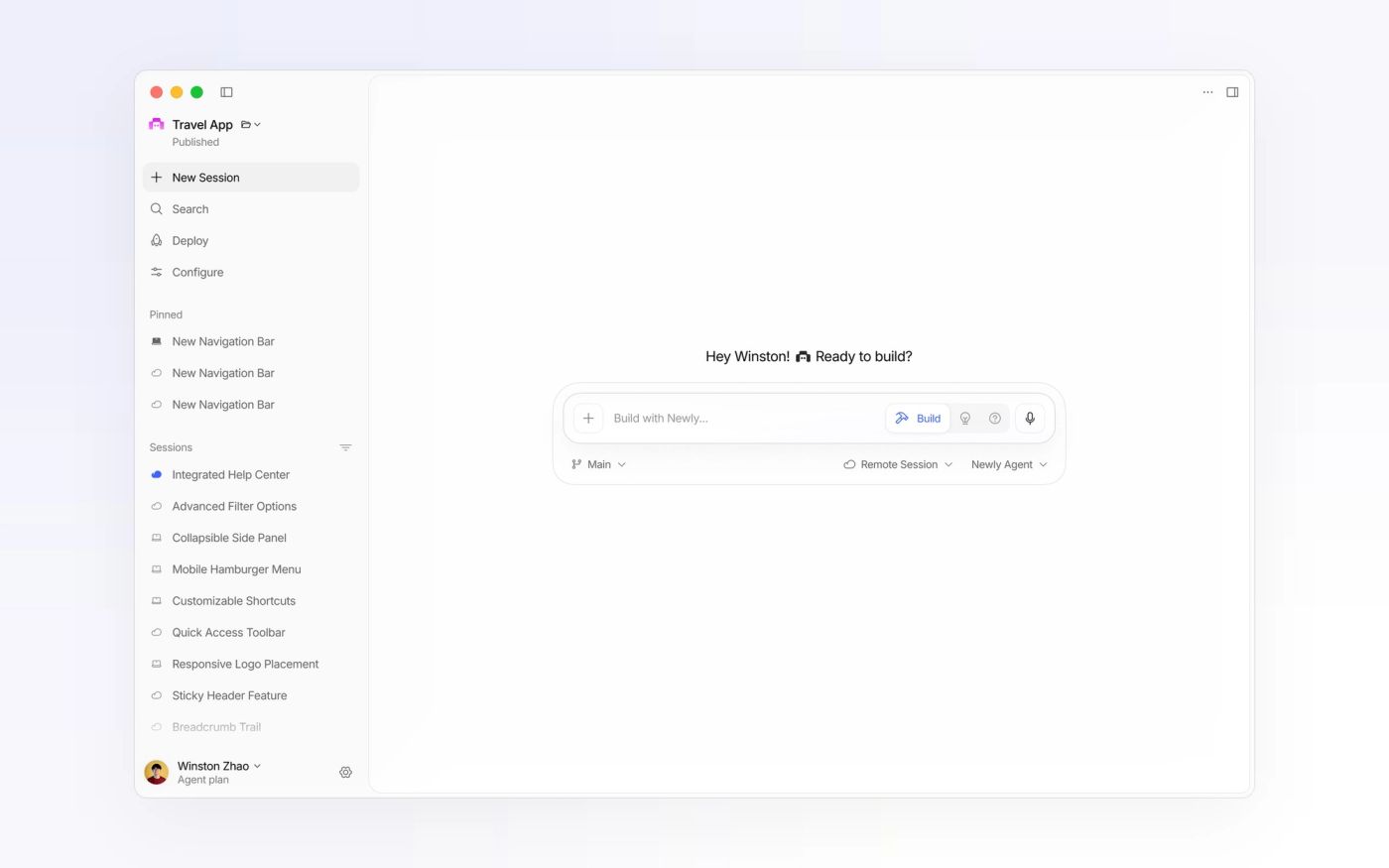Screen dimensions: 1389x868
Task: Open settings gear next to Winston Zhao
Action: pos(345,772)
